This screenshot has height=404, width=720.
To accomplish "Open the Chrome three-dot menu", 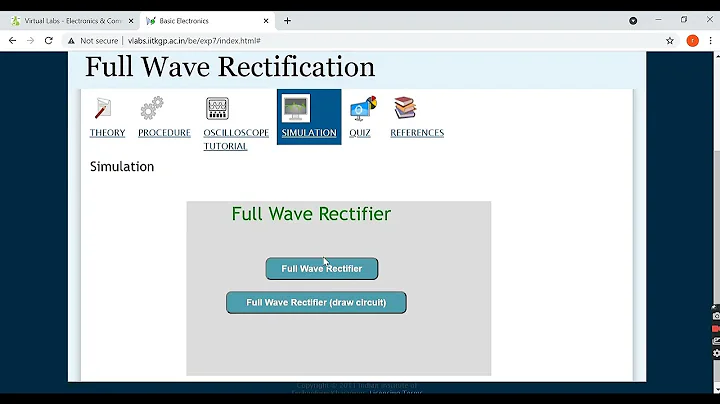I will 710,41.
